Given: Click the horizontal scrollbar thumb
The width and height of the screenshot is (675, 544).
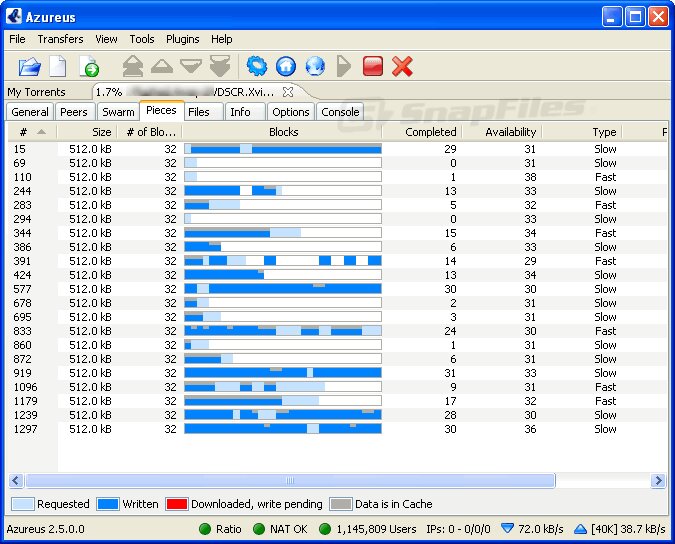Looking at the screenshot, I should coord(290,480).
